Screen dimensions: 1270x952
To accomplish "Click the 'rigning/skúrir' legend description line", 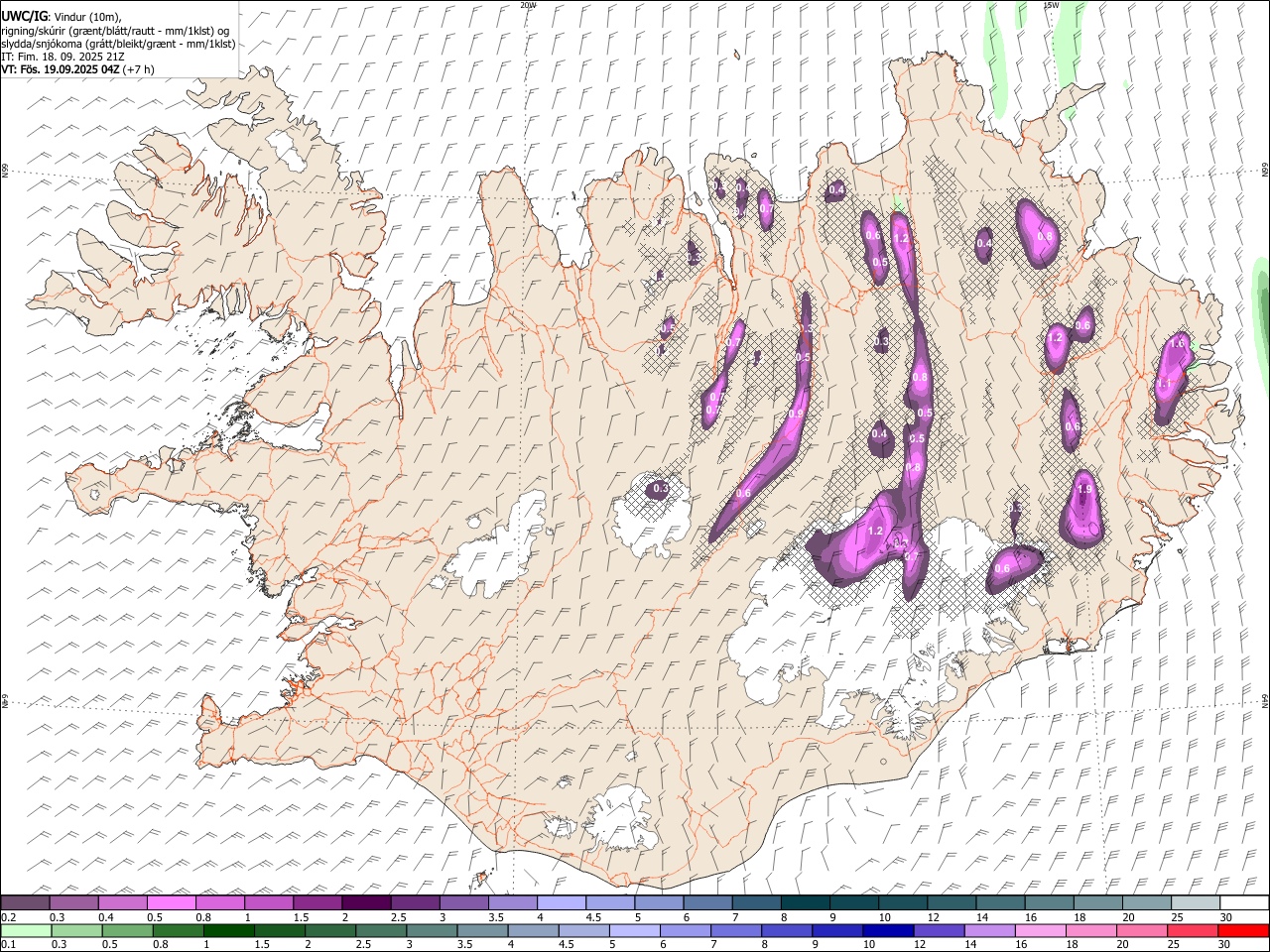I will [114, 31].
